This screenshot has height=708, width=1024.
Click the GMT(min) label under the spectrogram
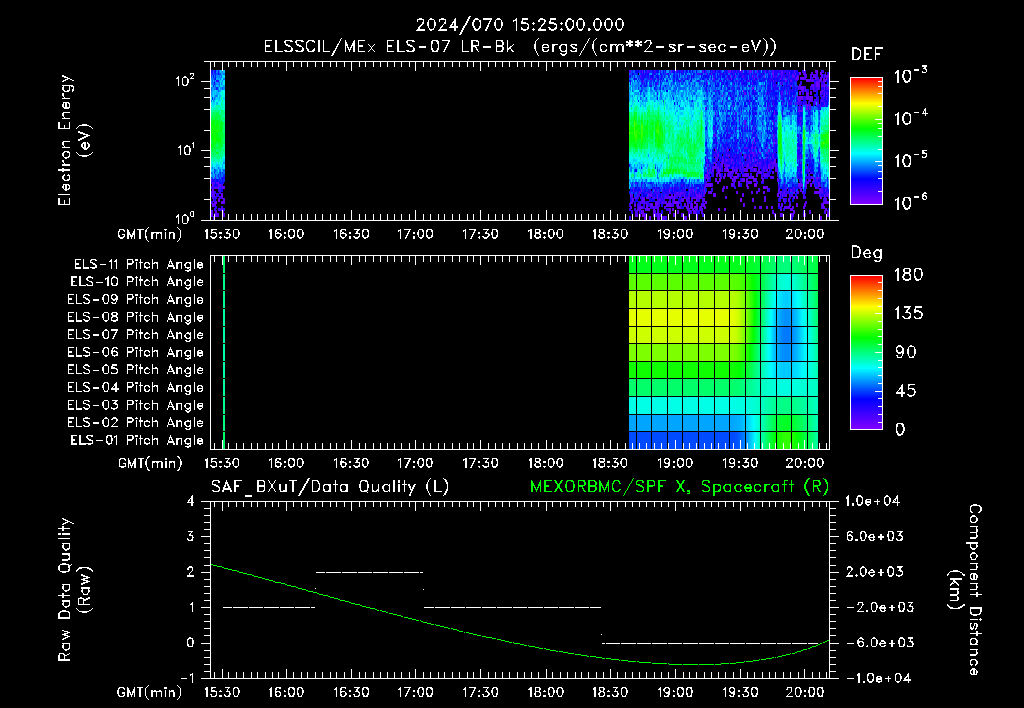[x=150, y=234]
